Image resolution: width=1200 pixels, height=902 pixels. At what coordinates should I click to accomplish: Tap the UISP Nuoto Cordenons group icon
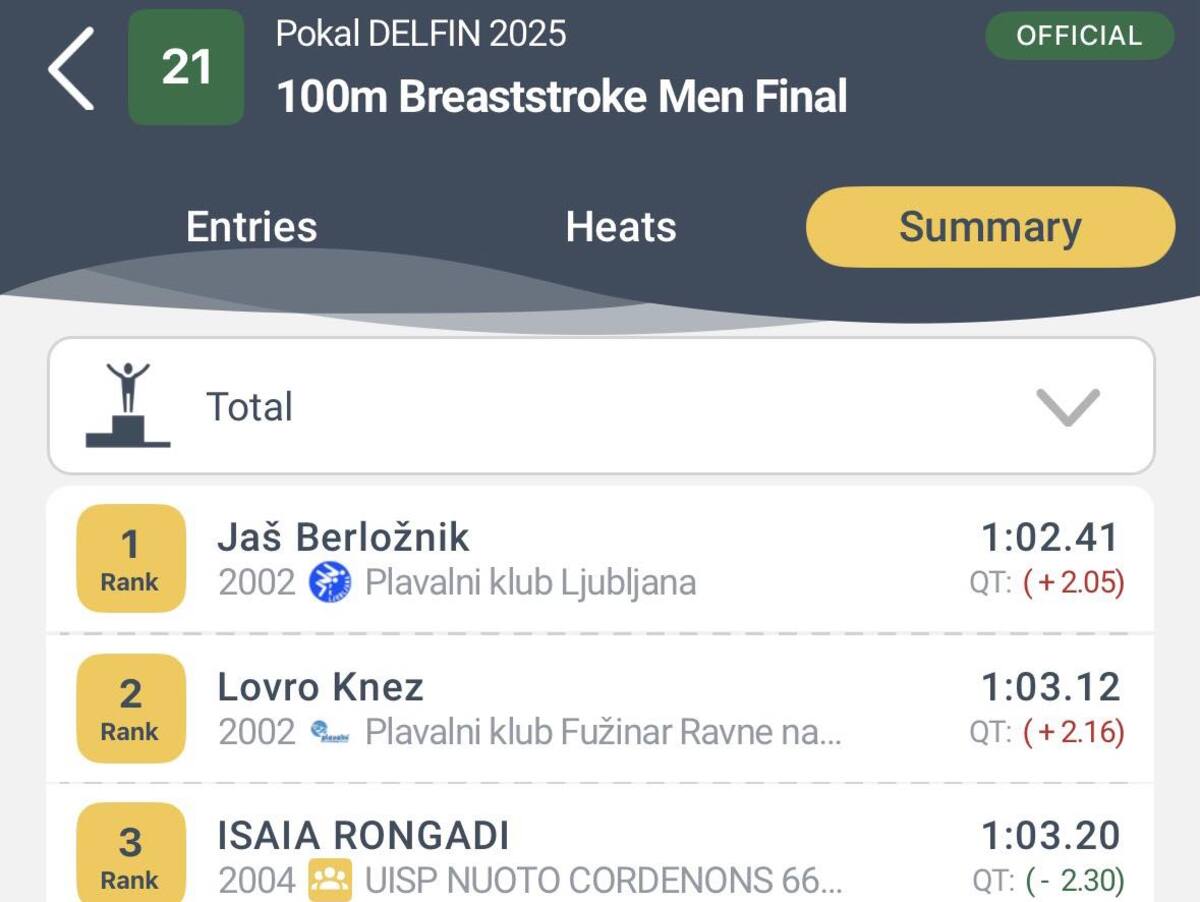click(x=330, y=880)
